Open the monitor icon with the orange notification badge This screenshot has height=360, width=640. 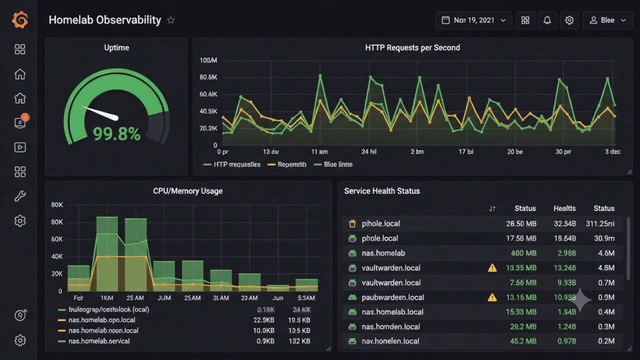pos(20,122)
